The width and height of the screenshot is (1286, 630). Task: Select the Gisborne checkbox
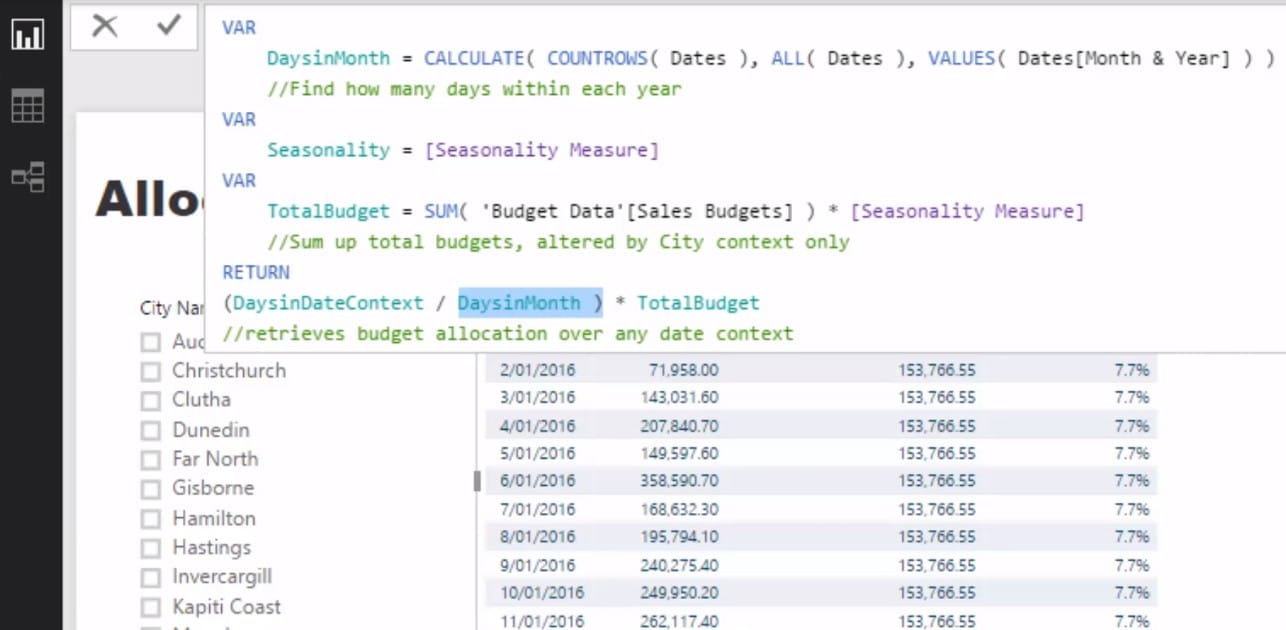(151, 489)
